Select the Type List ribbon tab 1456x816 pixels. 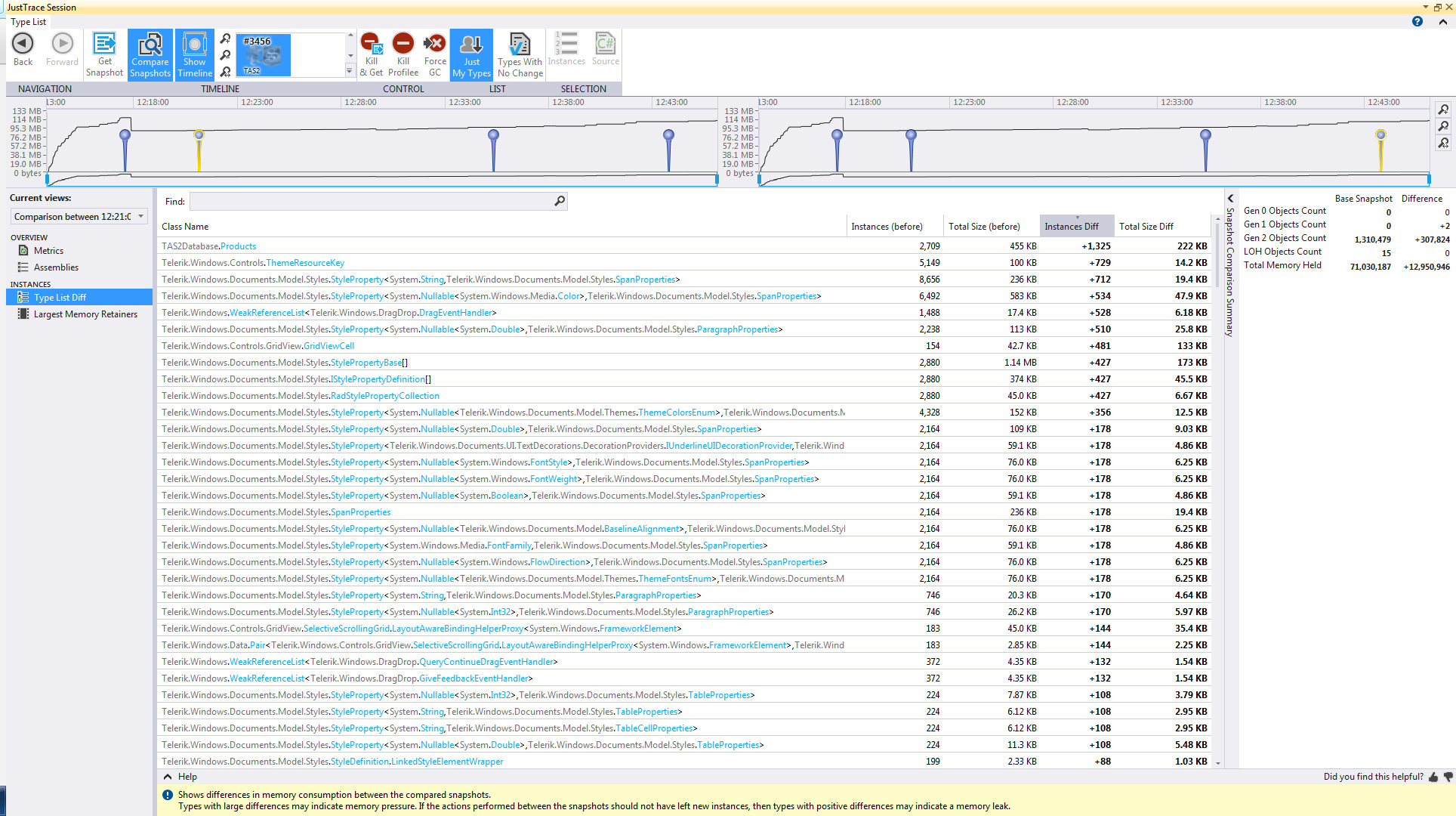pos(29,22)
